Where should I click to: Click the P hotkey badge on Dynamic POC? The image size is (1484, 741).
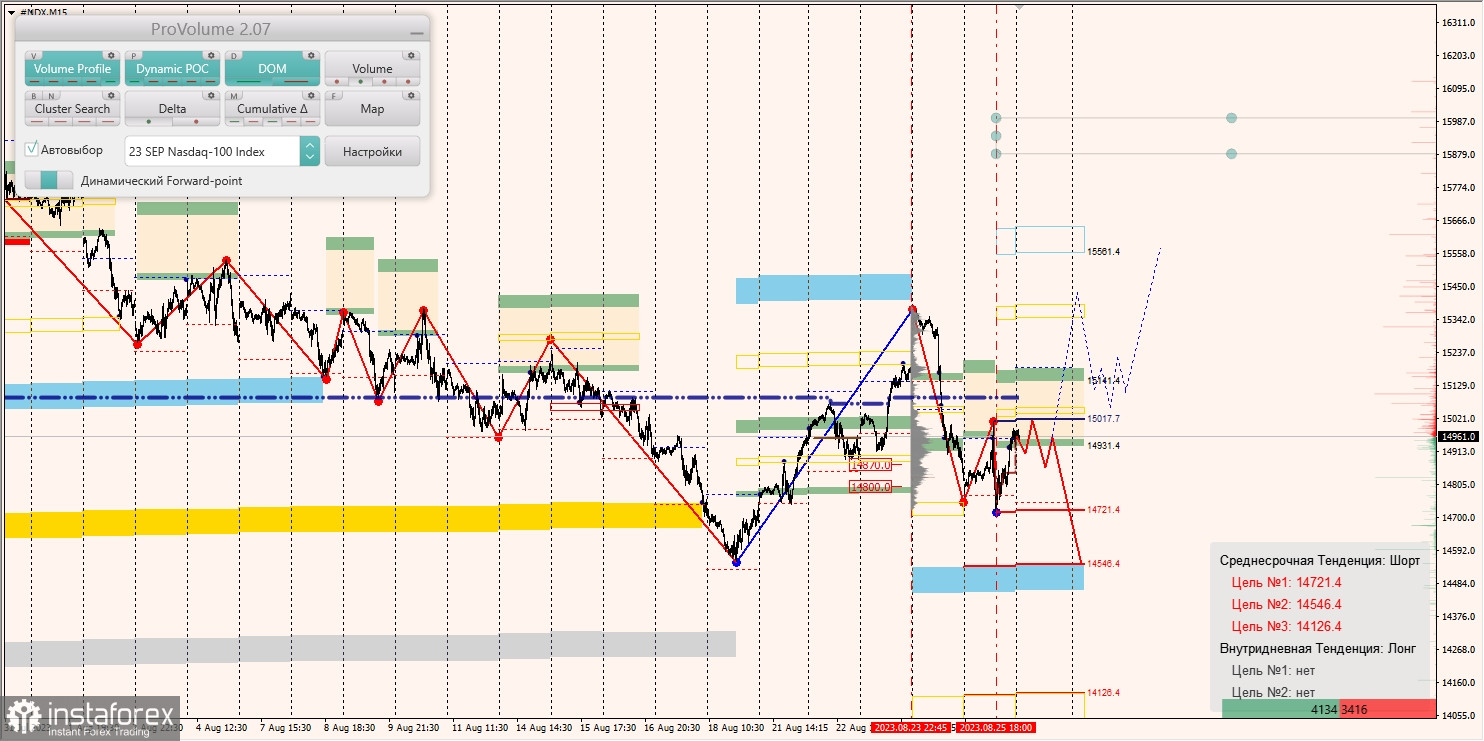click(x=133, y=56)
